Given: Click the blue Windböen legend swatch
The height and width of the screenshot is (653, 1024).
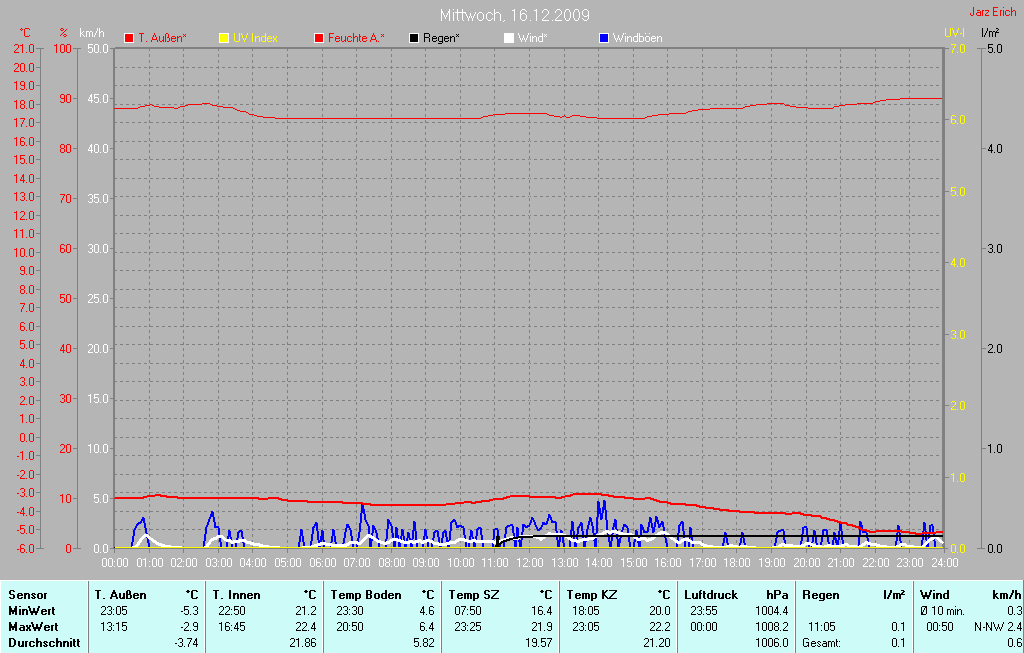Looking at the screenshot, I should pyautogui.click(x=603, y=38).
